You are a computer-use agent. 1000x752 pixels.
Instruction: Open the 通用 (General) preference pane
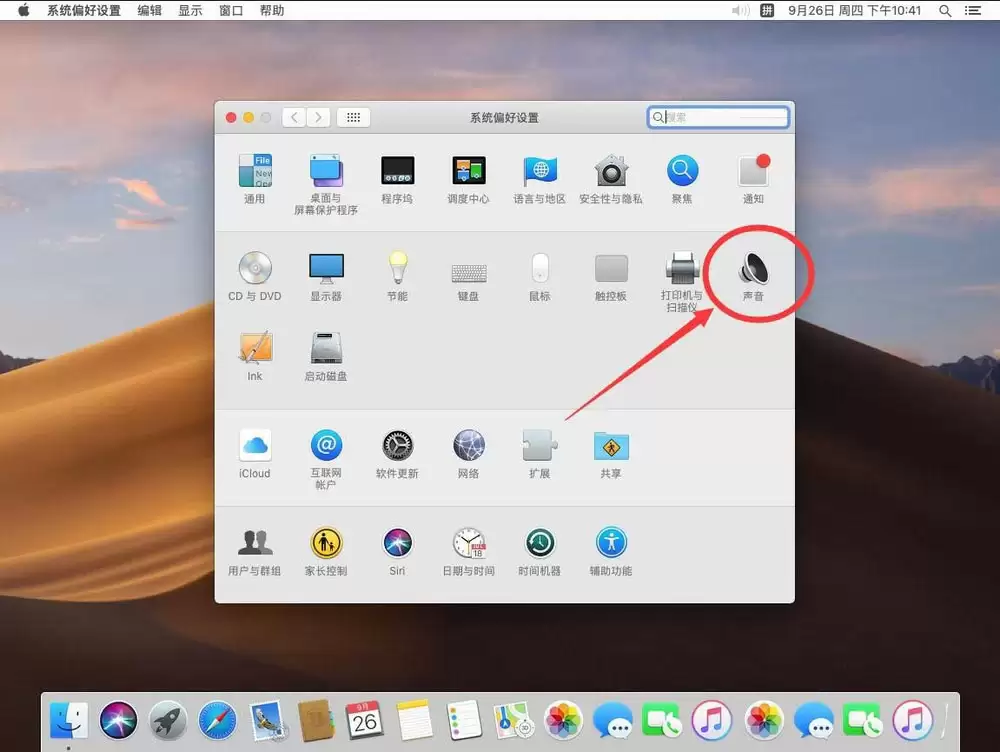click(254, 178)
